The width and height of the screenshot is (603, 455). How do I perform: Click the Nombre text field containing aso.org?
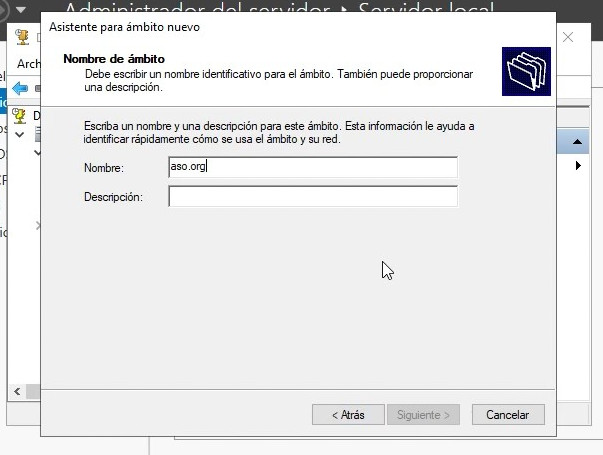(x=312, y=167)
